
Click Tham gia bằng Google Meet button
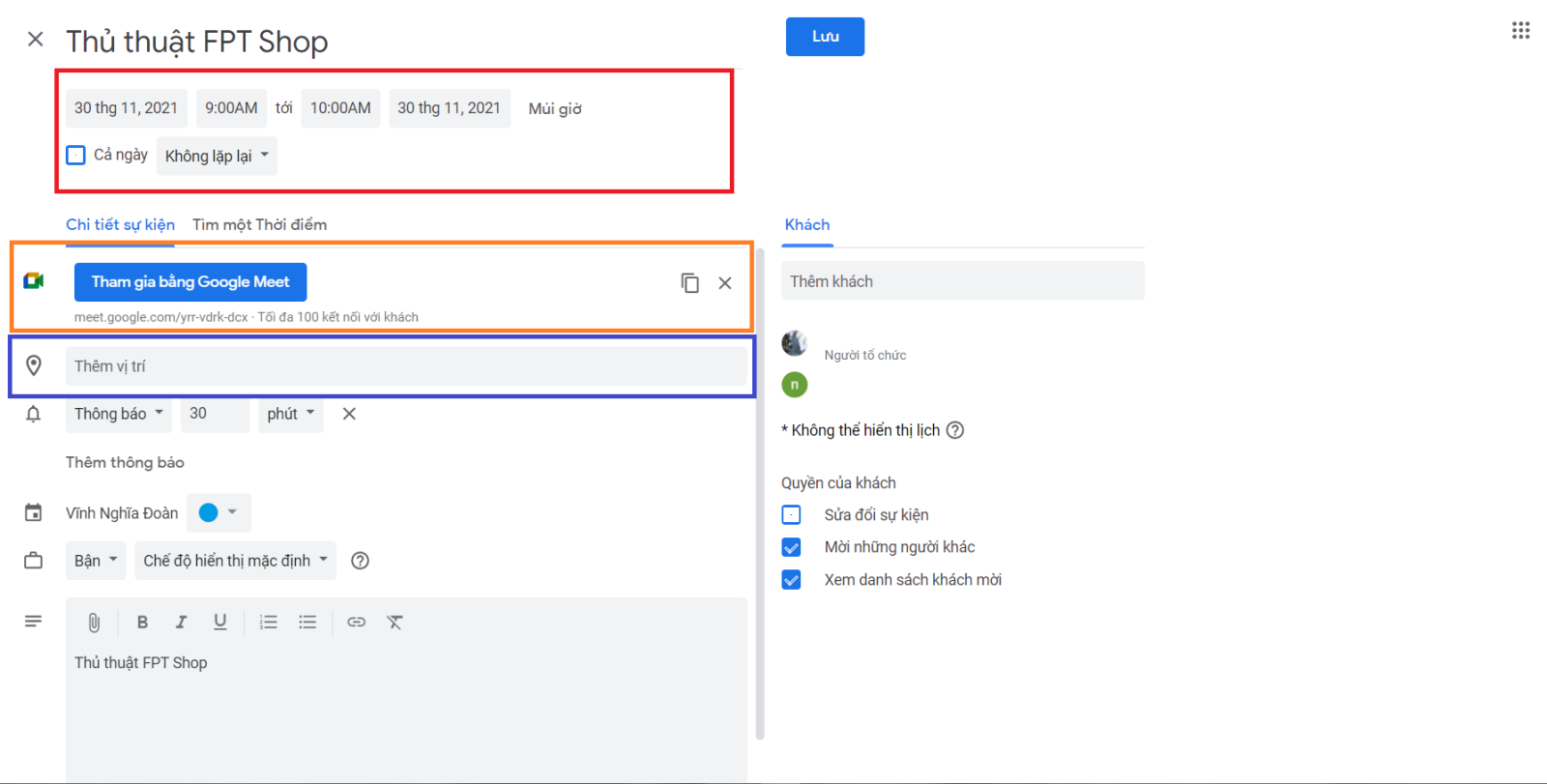(190, 282)
